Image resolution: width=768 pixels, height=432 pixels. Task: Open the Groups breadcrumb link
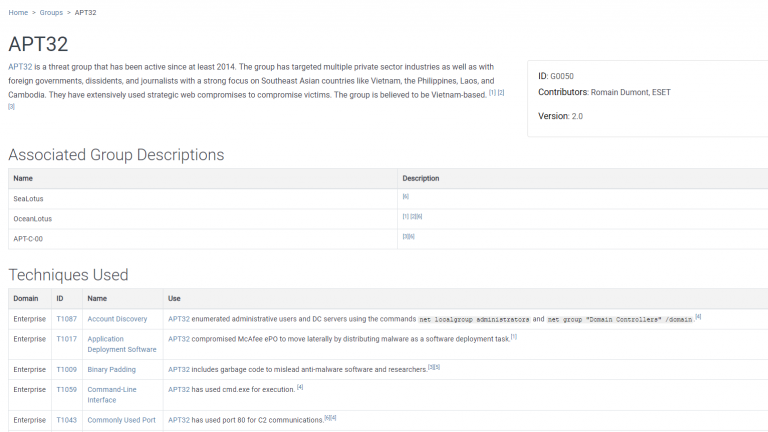click(x=51, y=13)
